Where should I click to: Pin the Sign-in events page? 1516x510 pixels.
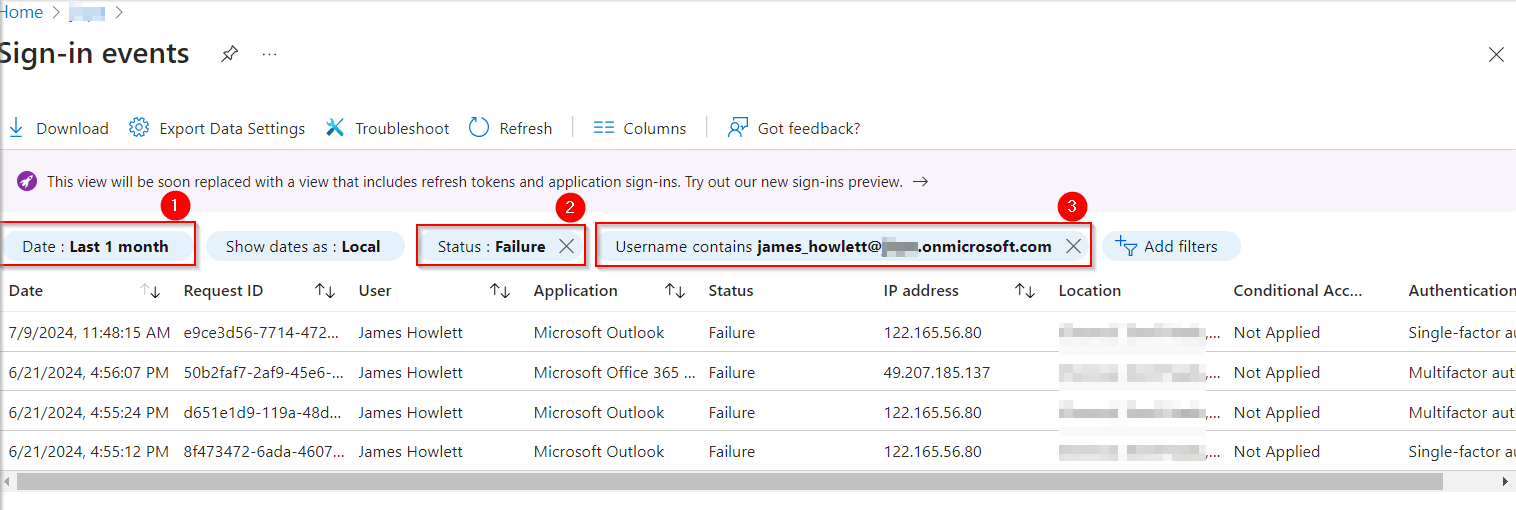pos(229,54)
